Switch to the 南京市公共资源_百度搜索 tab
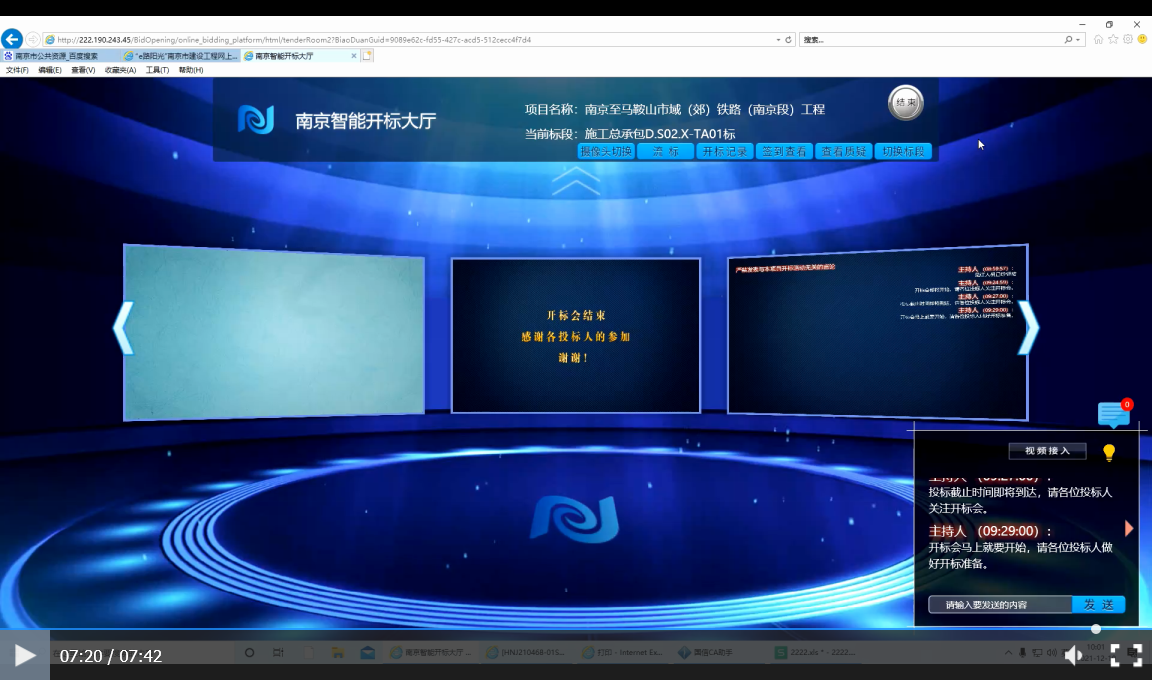This screenshot has width=1153, height=680. [60, 56]
